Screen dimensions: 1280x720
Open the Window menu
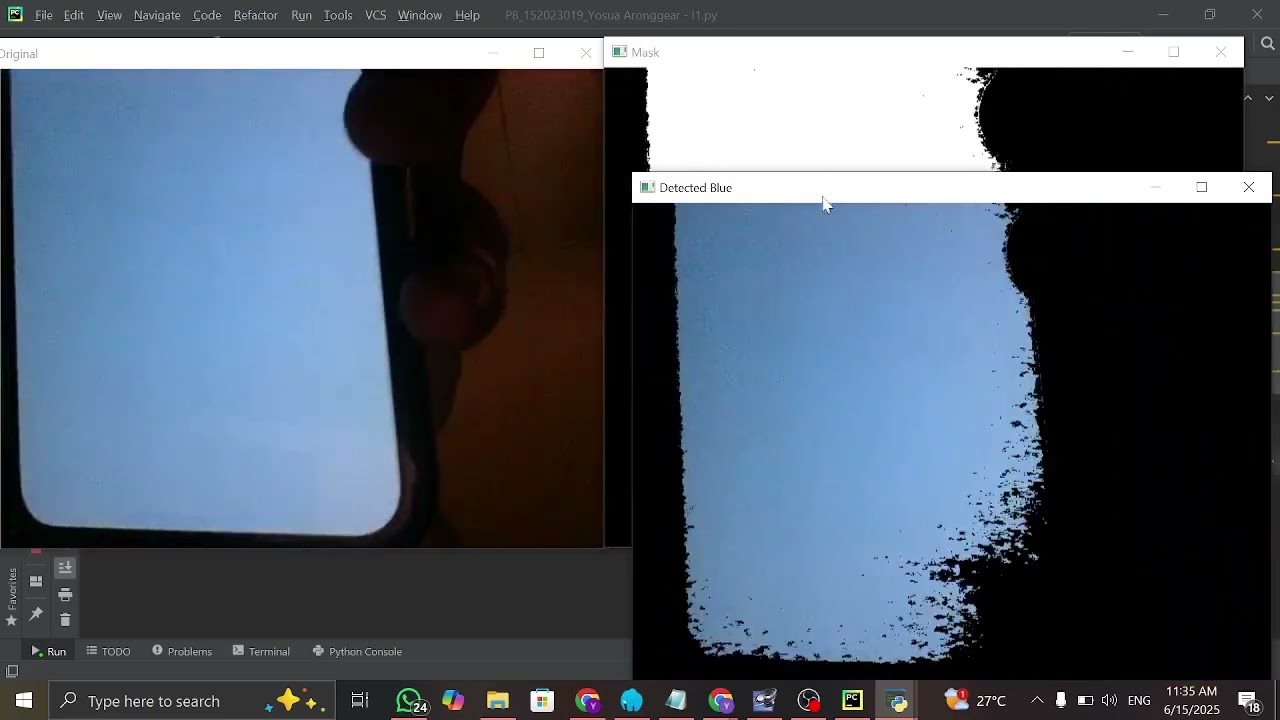coord(420,15)
